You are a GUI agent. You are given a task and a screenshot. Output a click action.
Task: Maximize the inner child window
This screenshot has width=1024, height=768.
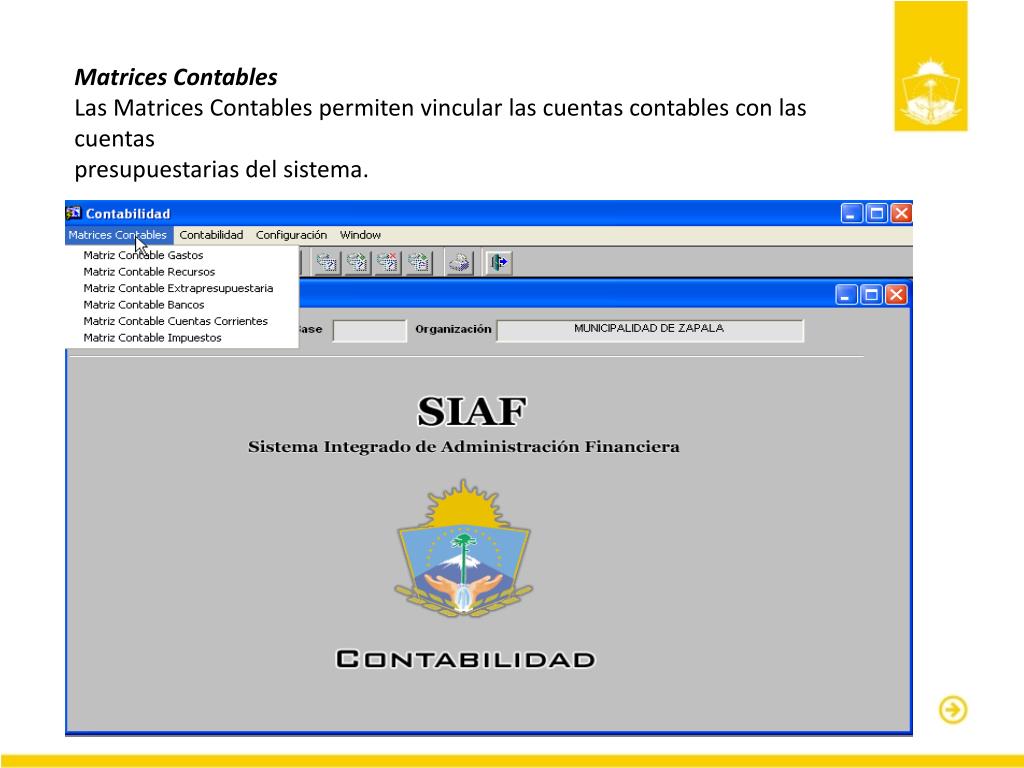click(x=871, y=295)
